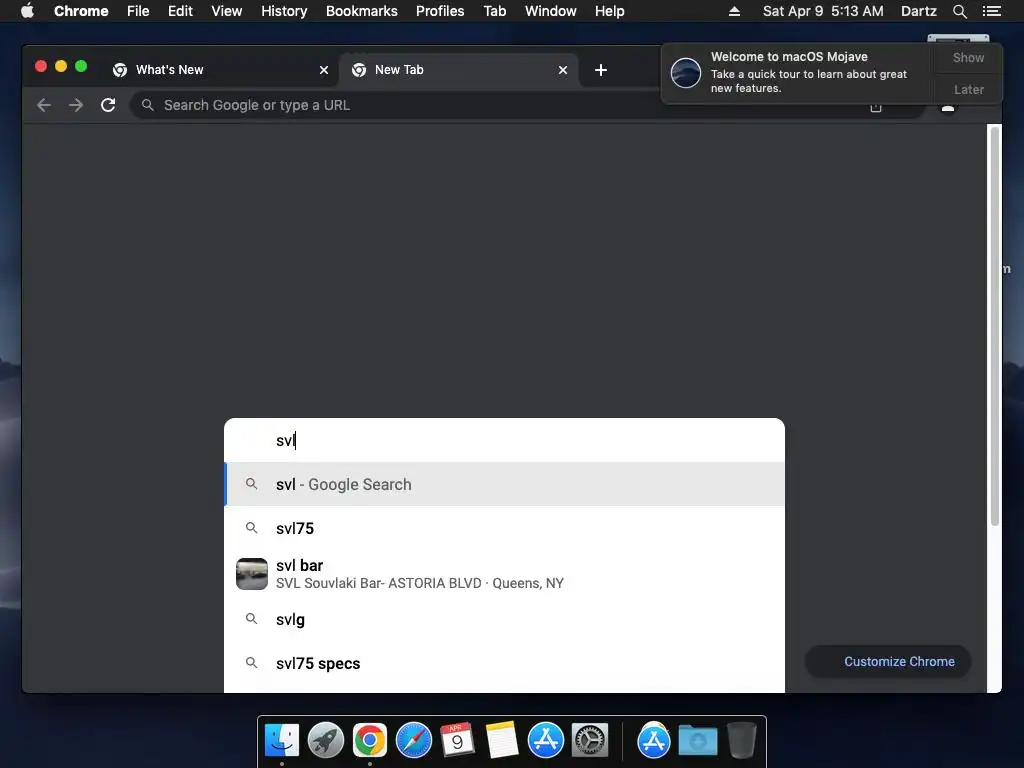Open a new tab with plus button
Viewport: 1024px width, 768px height.
pos(601,70)
